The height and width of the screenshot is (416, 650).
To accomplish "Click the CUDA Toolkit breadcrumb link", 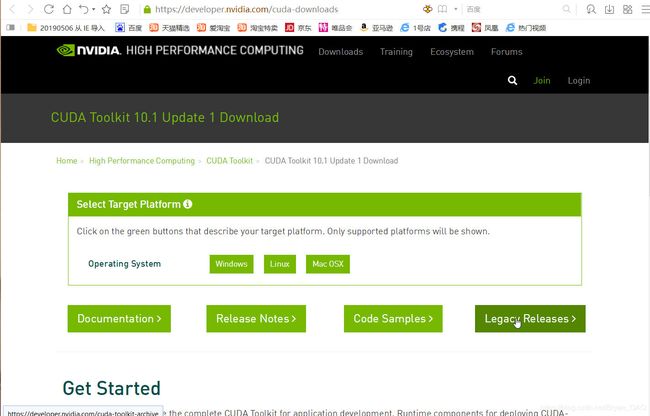I will [x=229, y=161].
